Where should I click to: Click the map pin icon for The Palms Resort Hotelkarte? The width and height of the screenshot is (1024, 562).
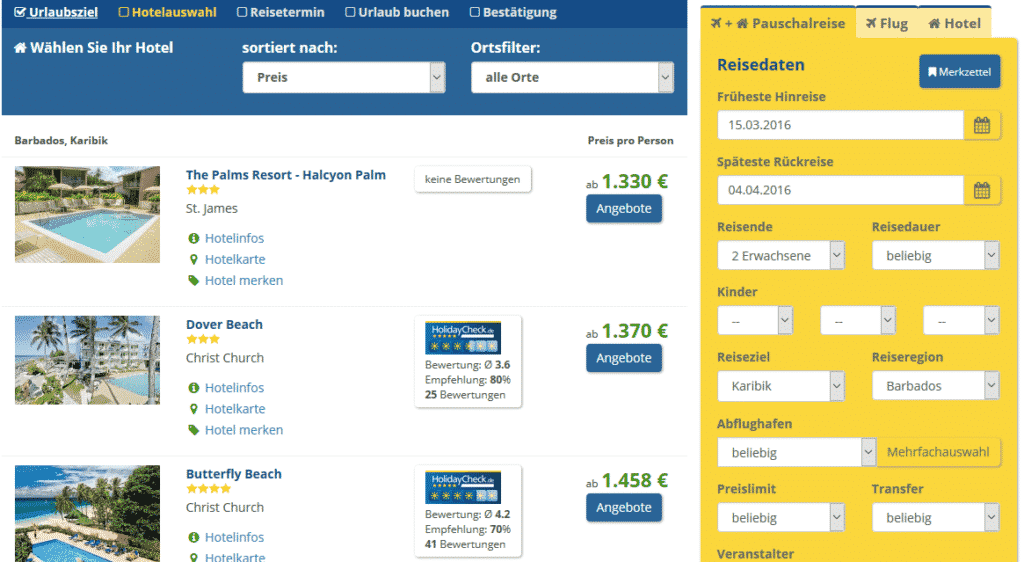coord(193,259)
